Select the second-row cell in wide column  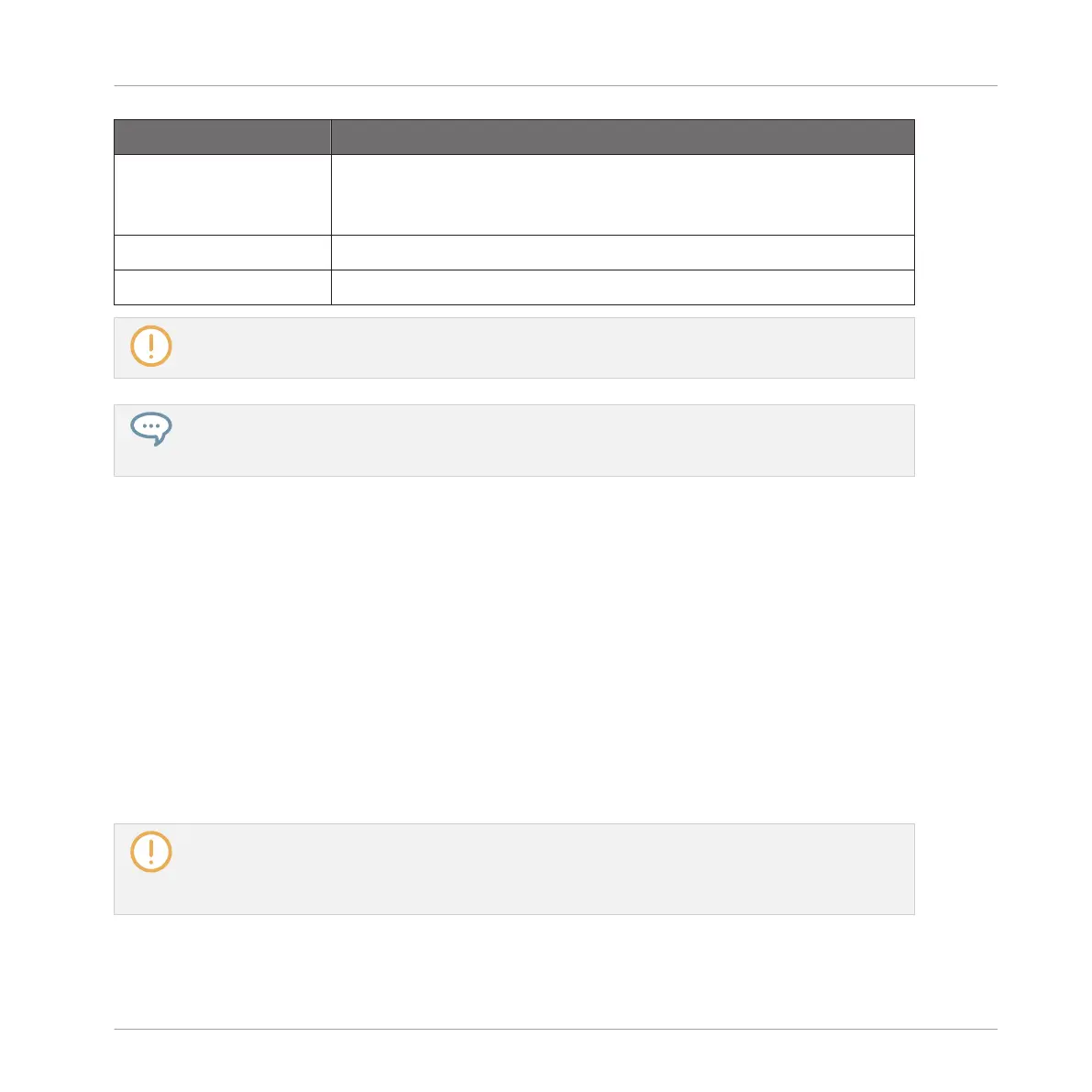(623, 253)
